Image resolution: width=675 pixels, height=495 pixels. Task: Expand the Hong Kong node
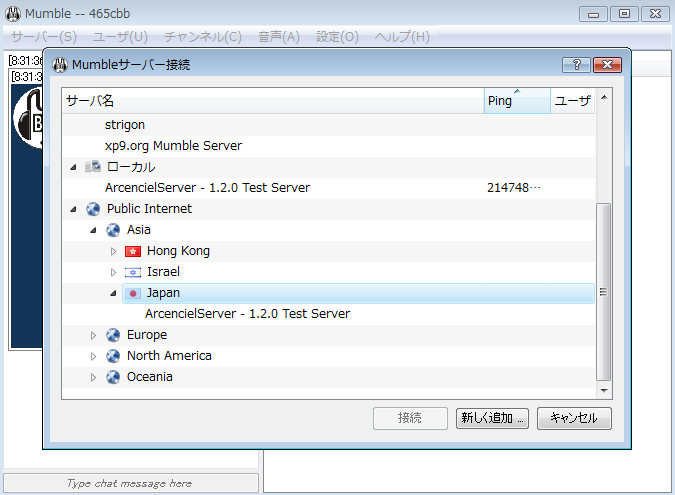tap(113, 251)
